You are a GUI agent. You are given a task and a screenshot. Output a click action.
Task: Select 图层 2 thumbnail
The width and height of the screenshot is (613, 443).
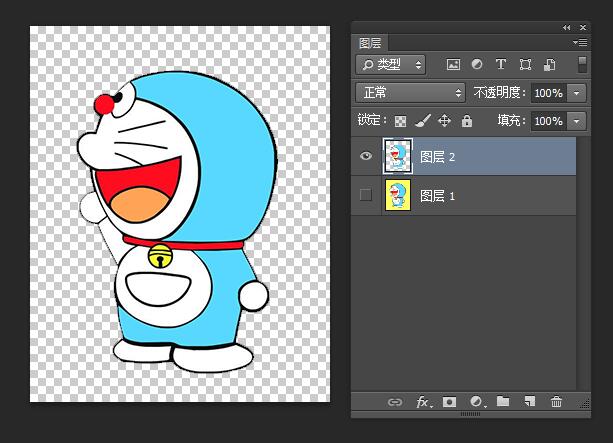coord(398,156)
